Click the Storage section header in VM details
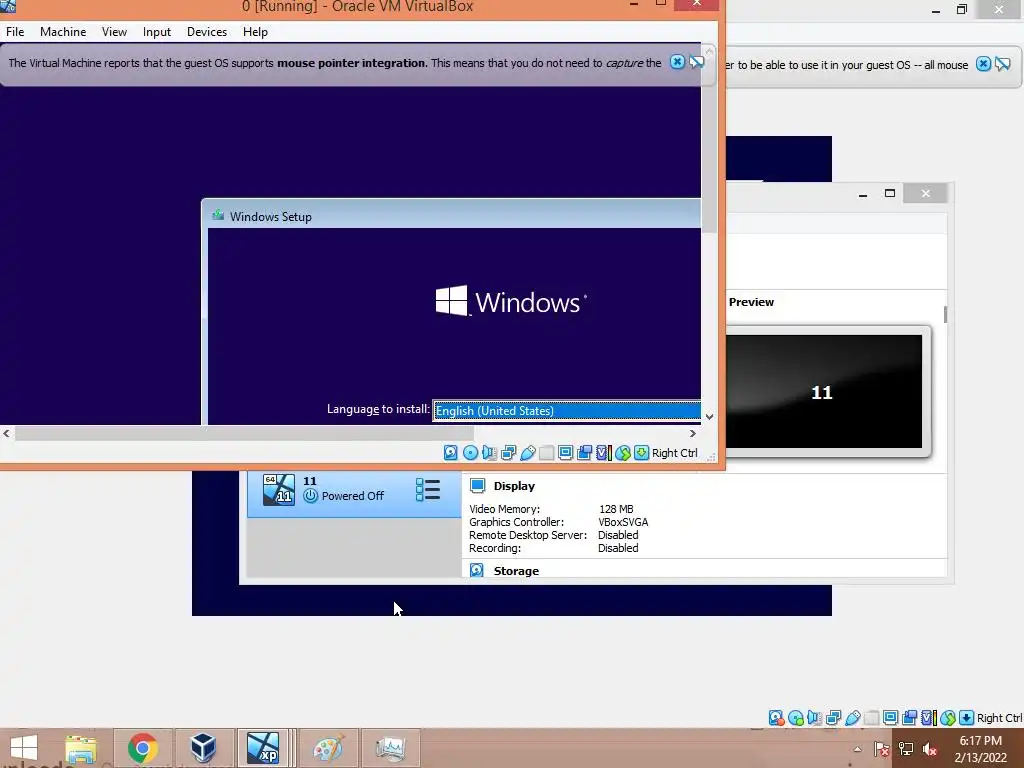 [x=516, y=571]
